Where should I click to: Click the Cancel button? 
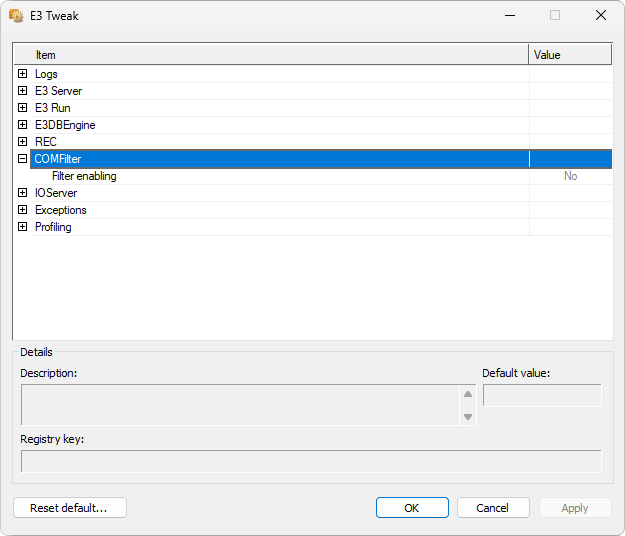coord(493,508)
